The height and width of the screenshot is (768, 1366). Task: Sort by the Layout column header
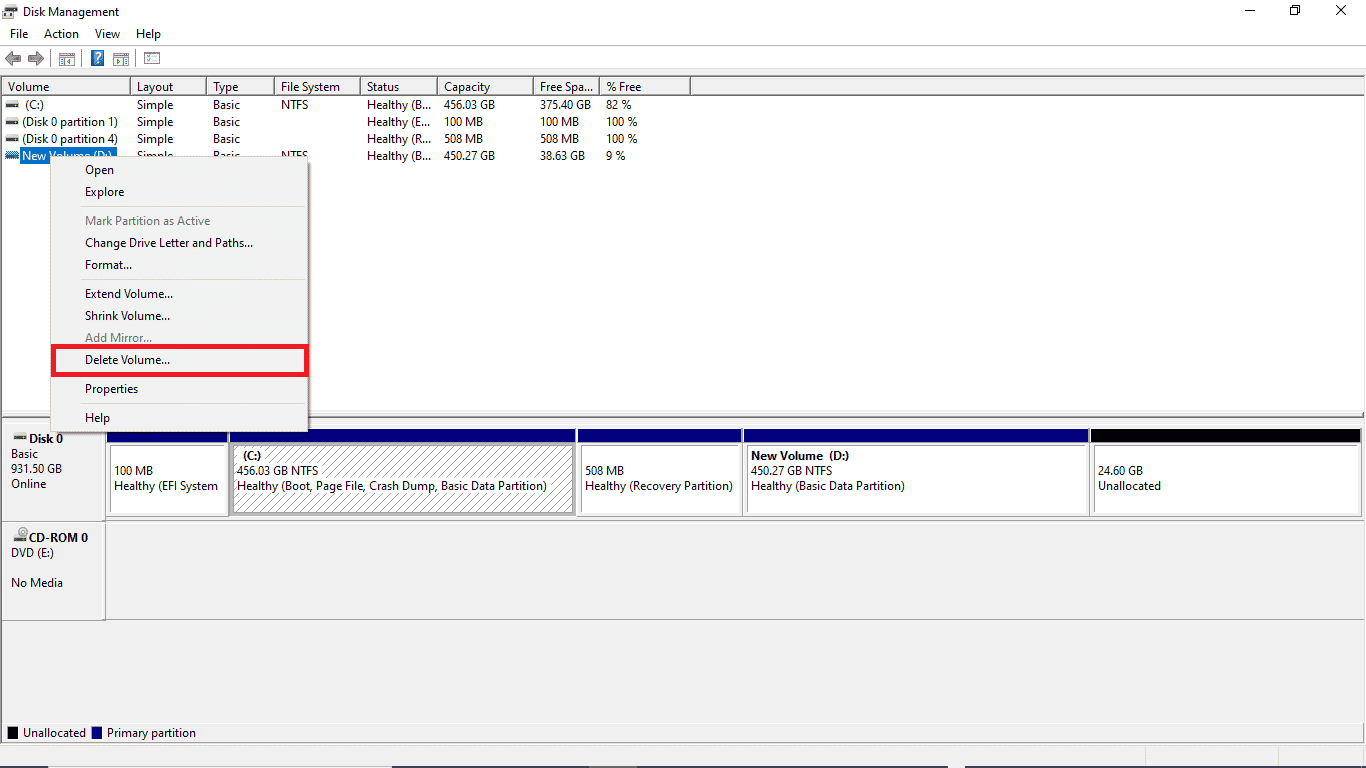pyautogui.click(x=168, y=87)
